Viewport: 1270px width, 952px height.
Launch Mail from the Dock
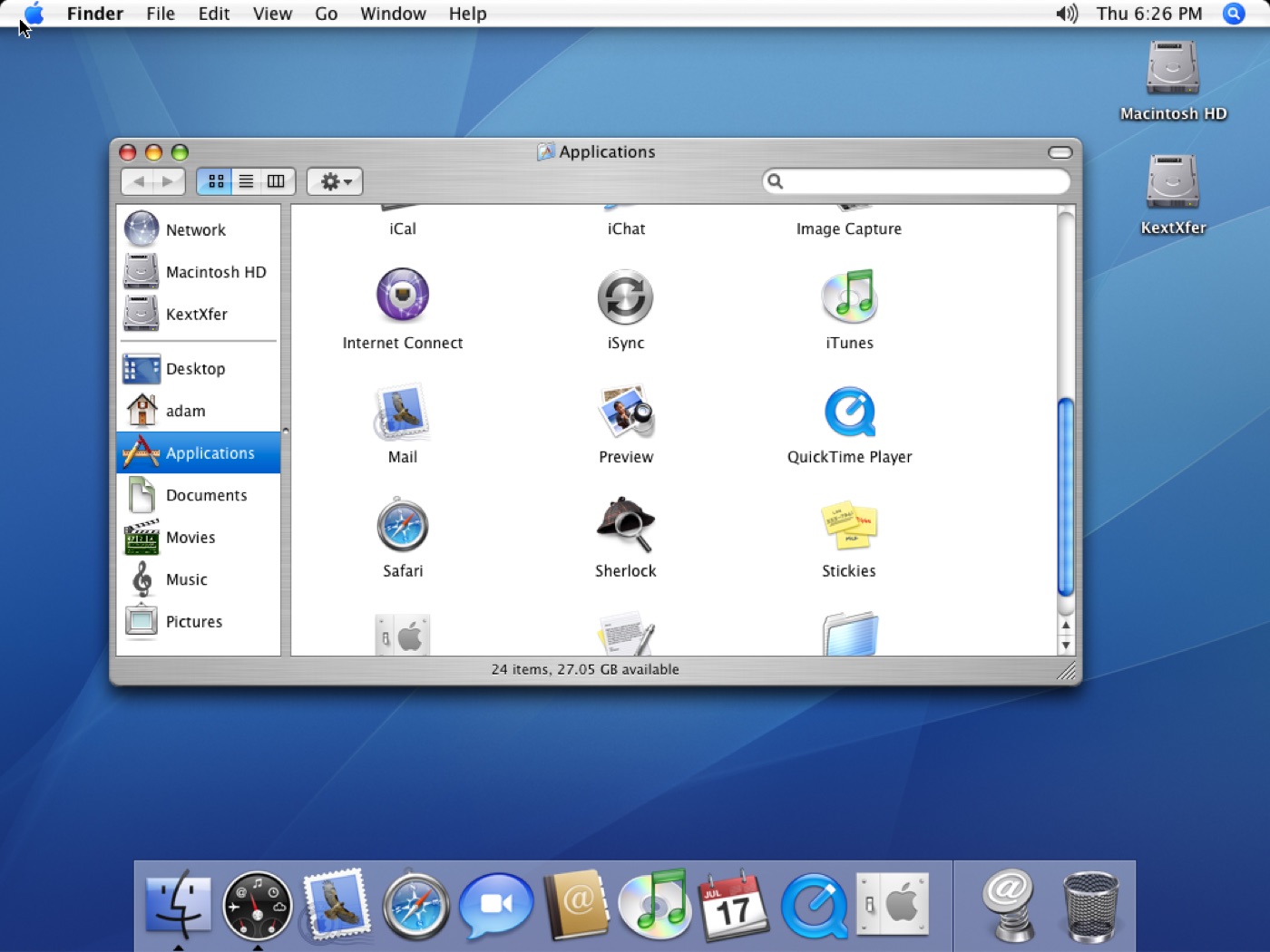point(337,904)
